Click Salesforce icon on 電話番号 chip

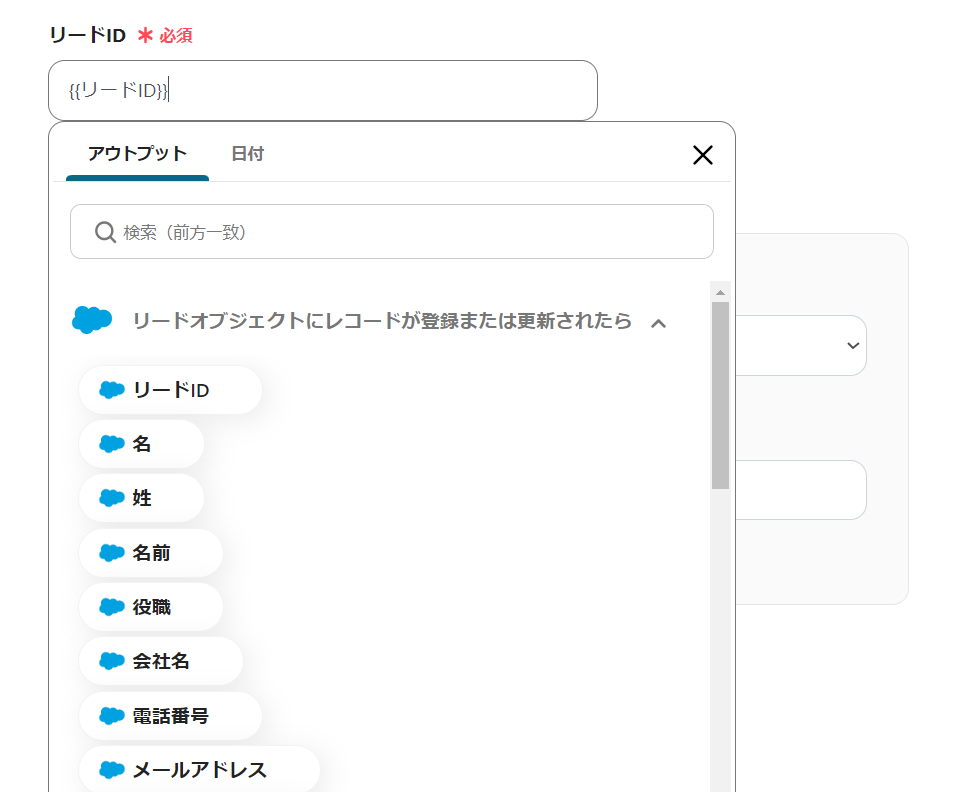click(112, 716)
